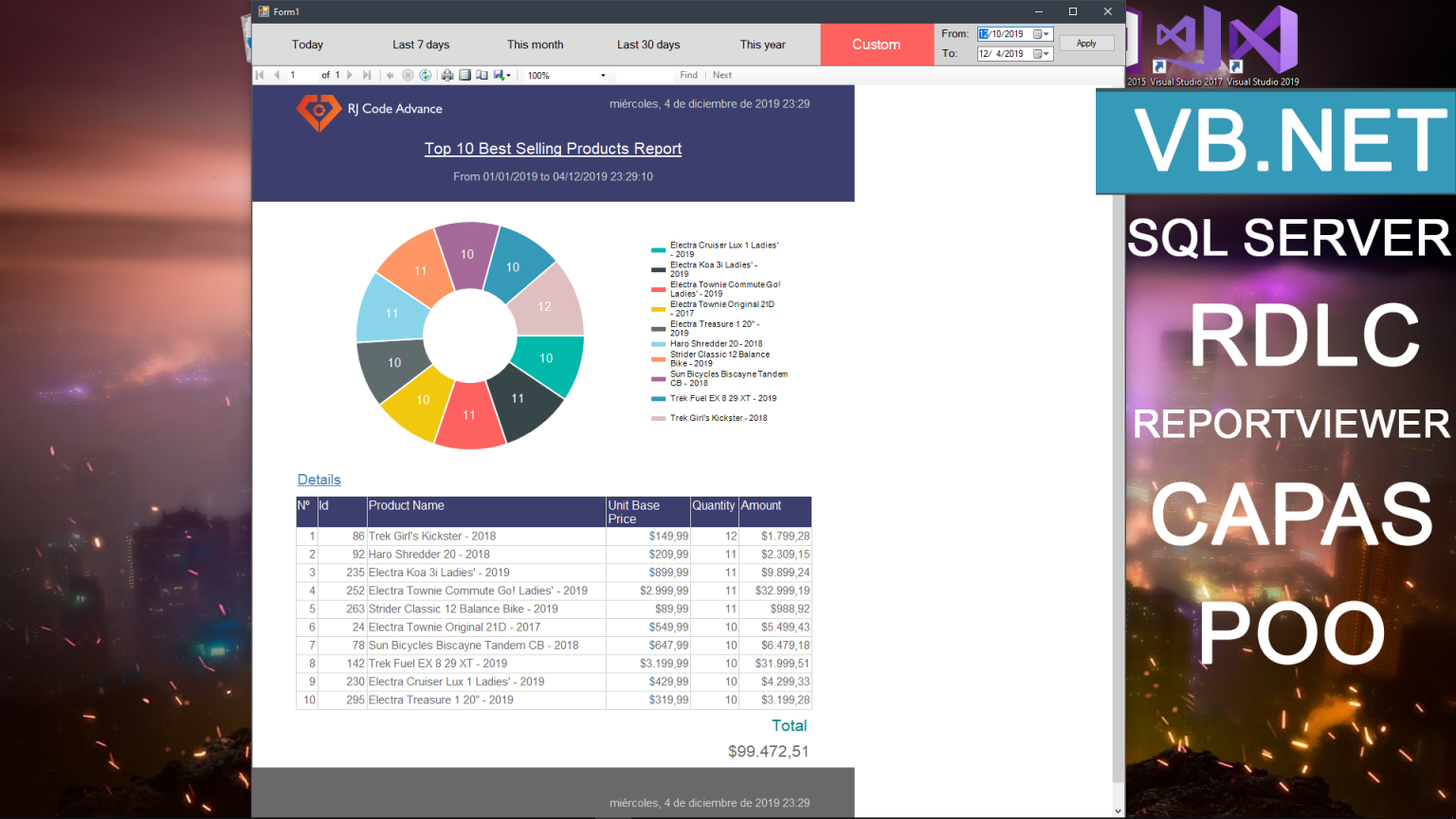Click first-page navigation icon
1456x819 pixels.
tap(259, 75)
